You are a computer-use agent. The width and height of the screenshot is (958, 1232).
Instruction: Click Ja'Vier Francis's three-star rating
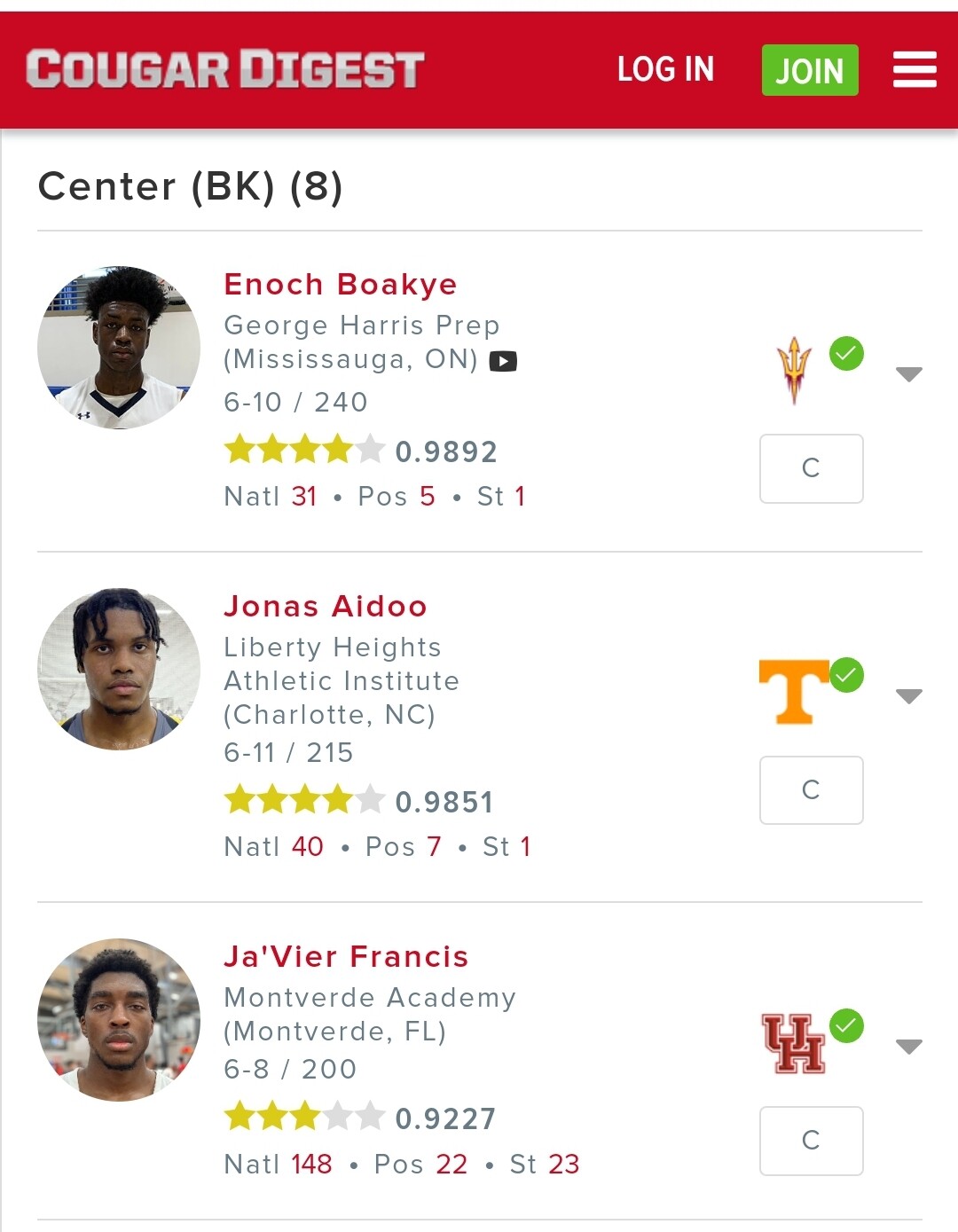304,1116
